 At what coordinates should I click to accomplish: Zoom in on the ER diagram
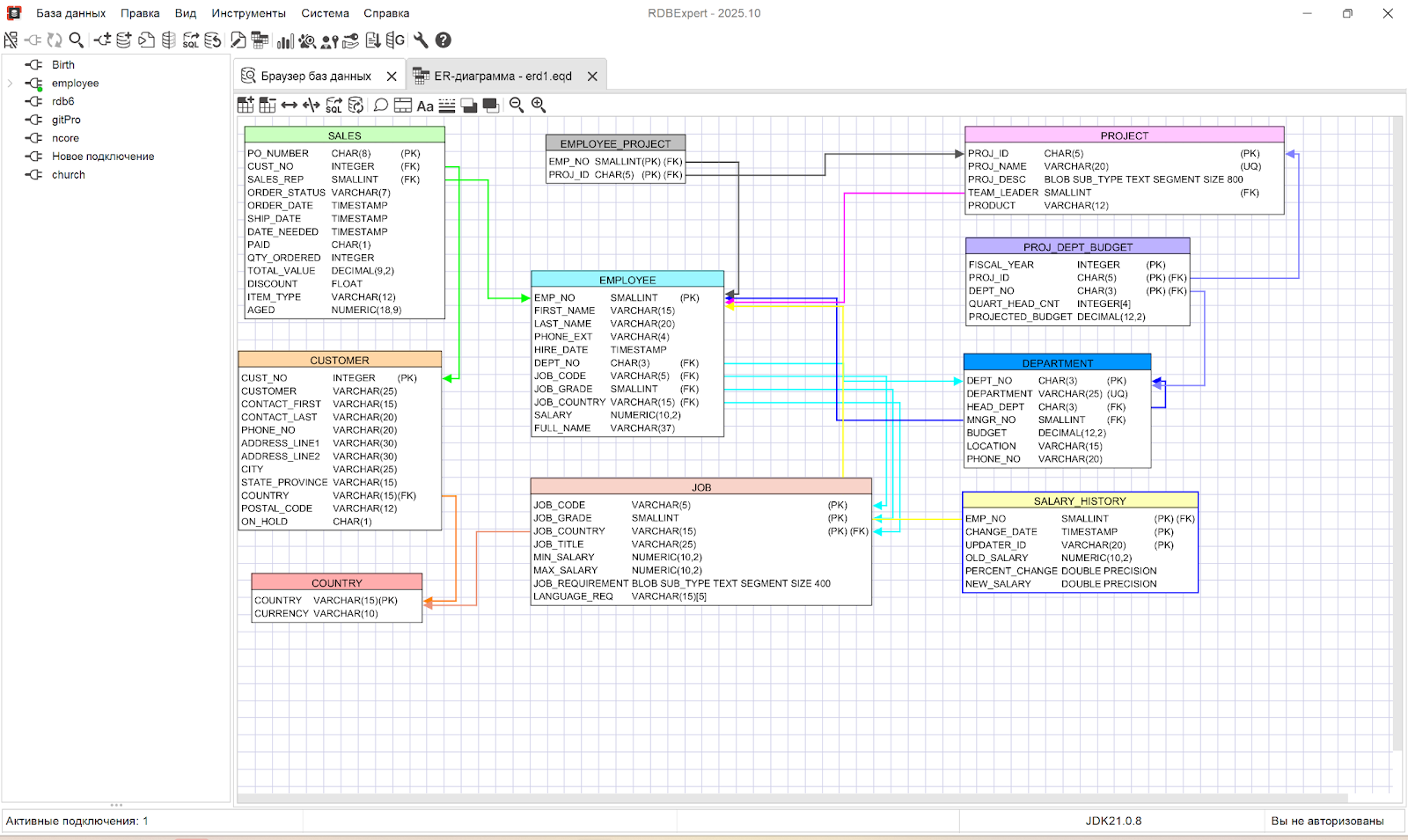point(539,106)
